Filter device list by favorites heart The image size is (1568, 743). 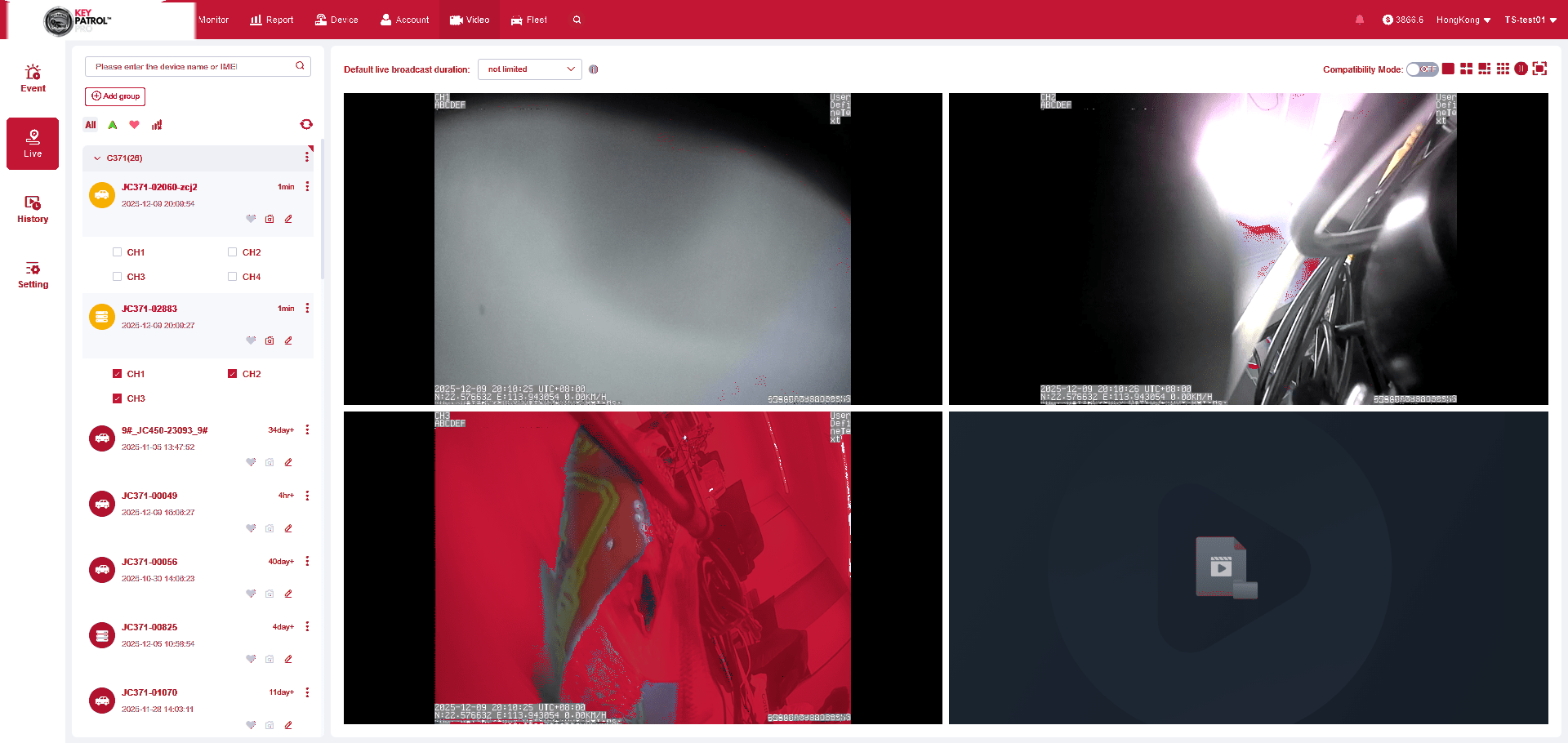coord(134,125)
